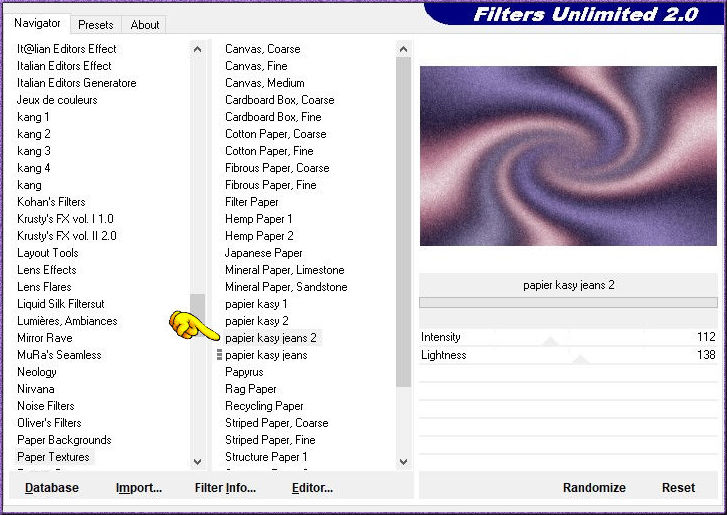Click the Import... button
Image resolution: width=727 pixels, height=515 pixels.
coord(139,488)
